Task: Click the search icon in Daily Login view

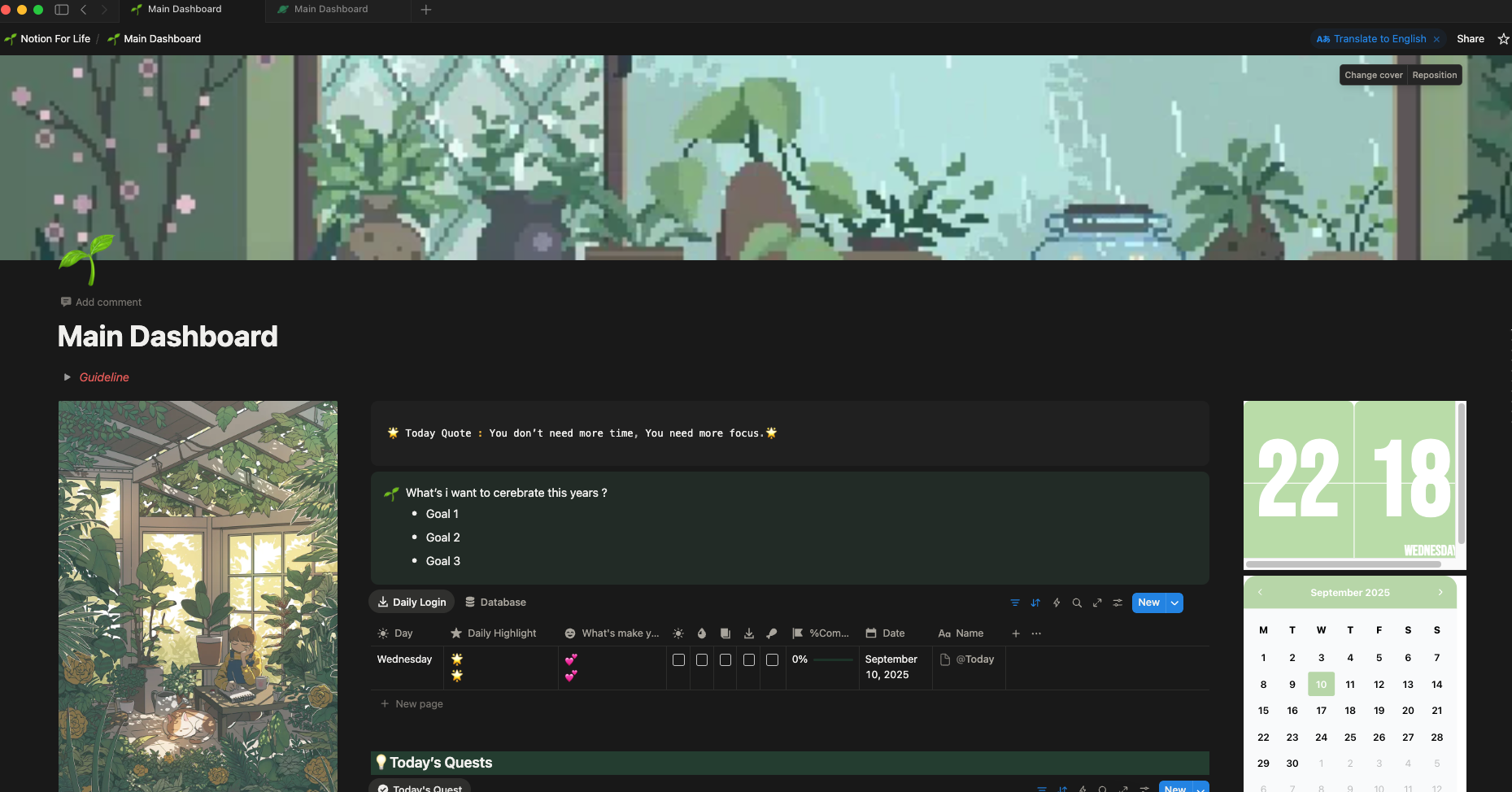Action: [1077, 603]
